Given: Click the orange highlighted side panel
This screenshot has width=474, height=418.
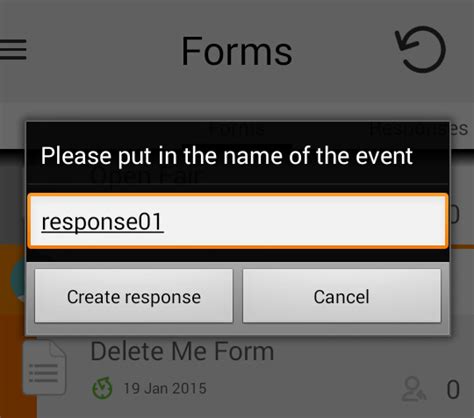Looking at the screenshot, I should (x=18, y=332).
